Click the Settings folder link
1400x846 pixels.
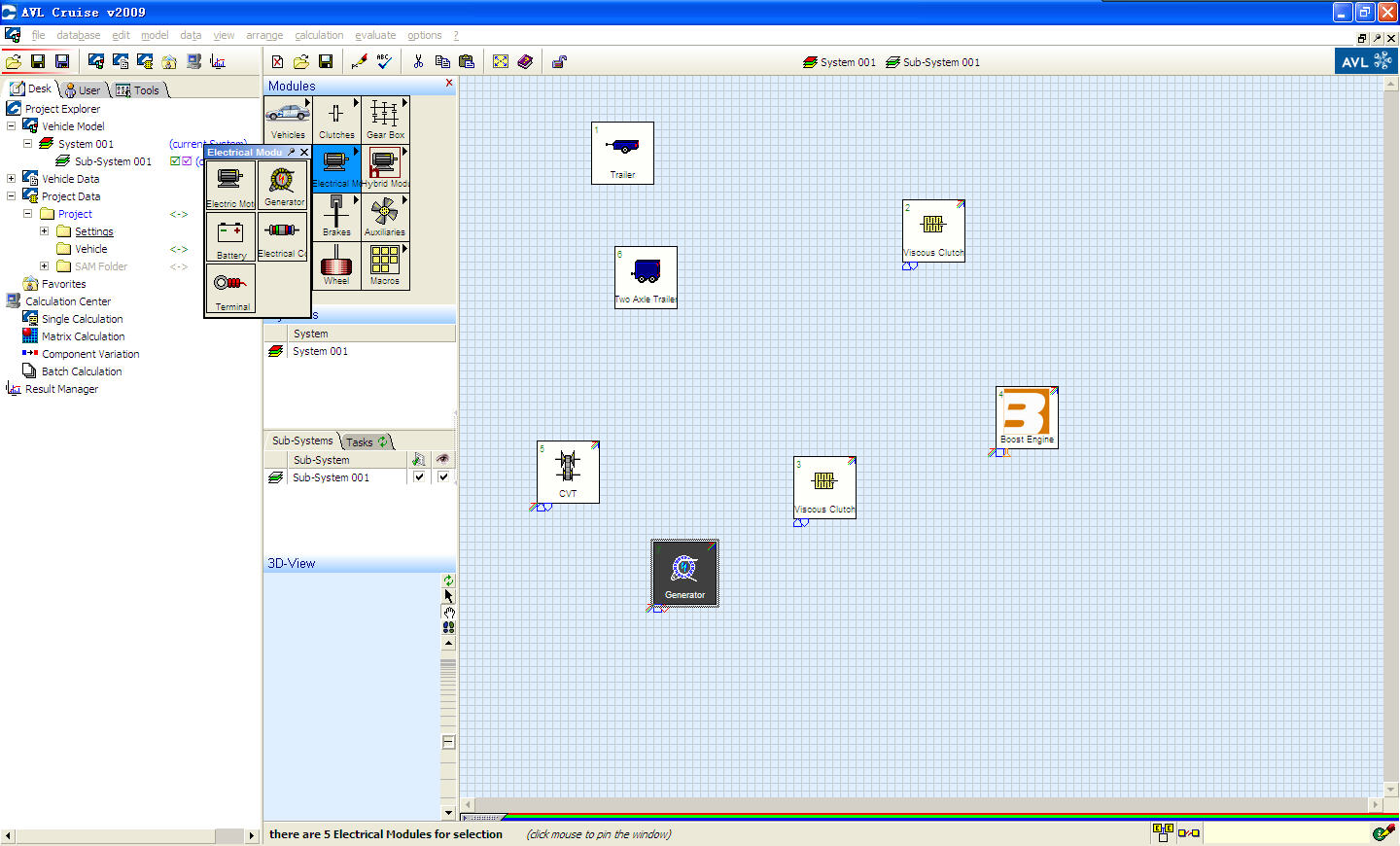[94, 231]
